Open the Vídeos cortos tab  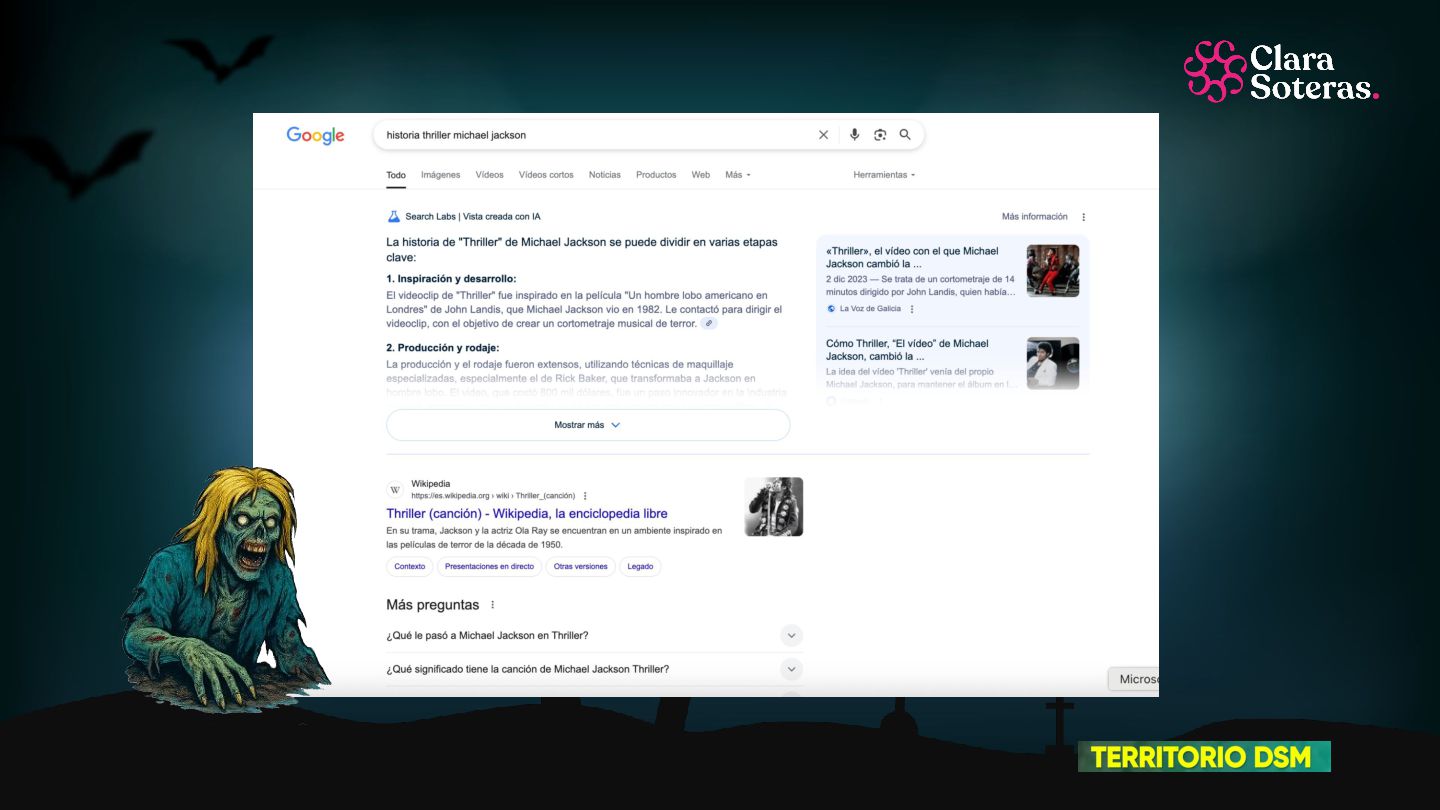[x=546, y=175]
